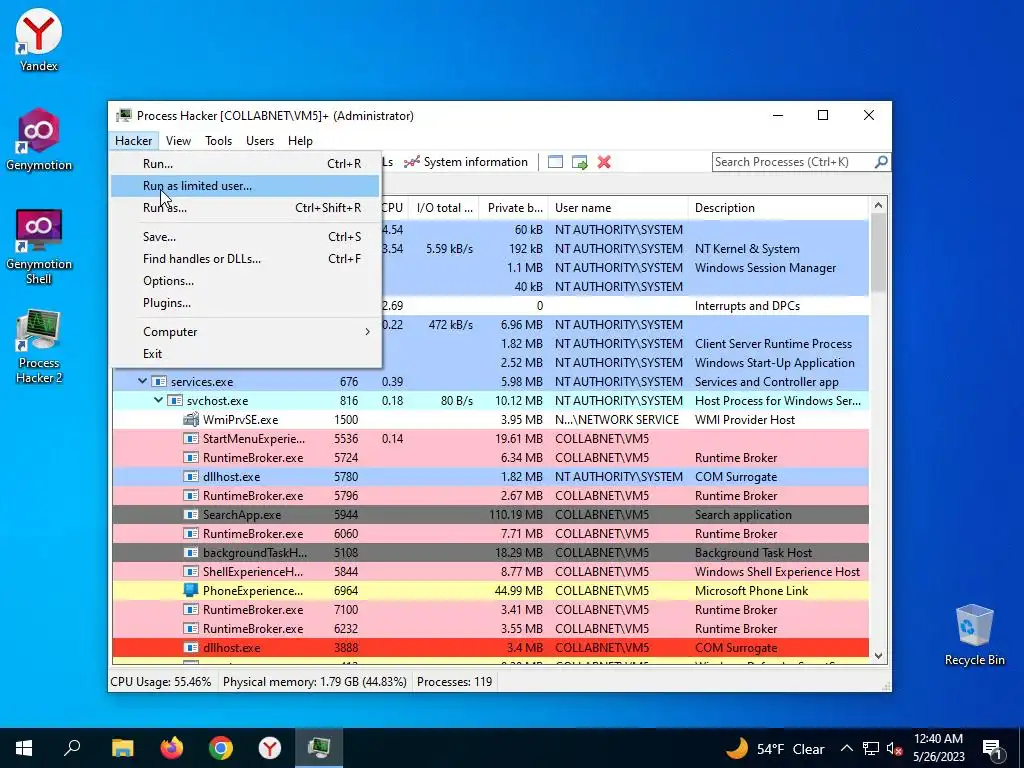Click the Interrupts and DPCs description
Screen dimensions: 1024x768
[x=747, y=306]
